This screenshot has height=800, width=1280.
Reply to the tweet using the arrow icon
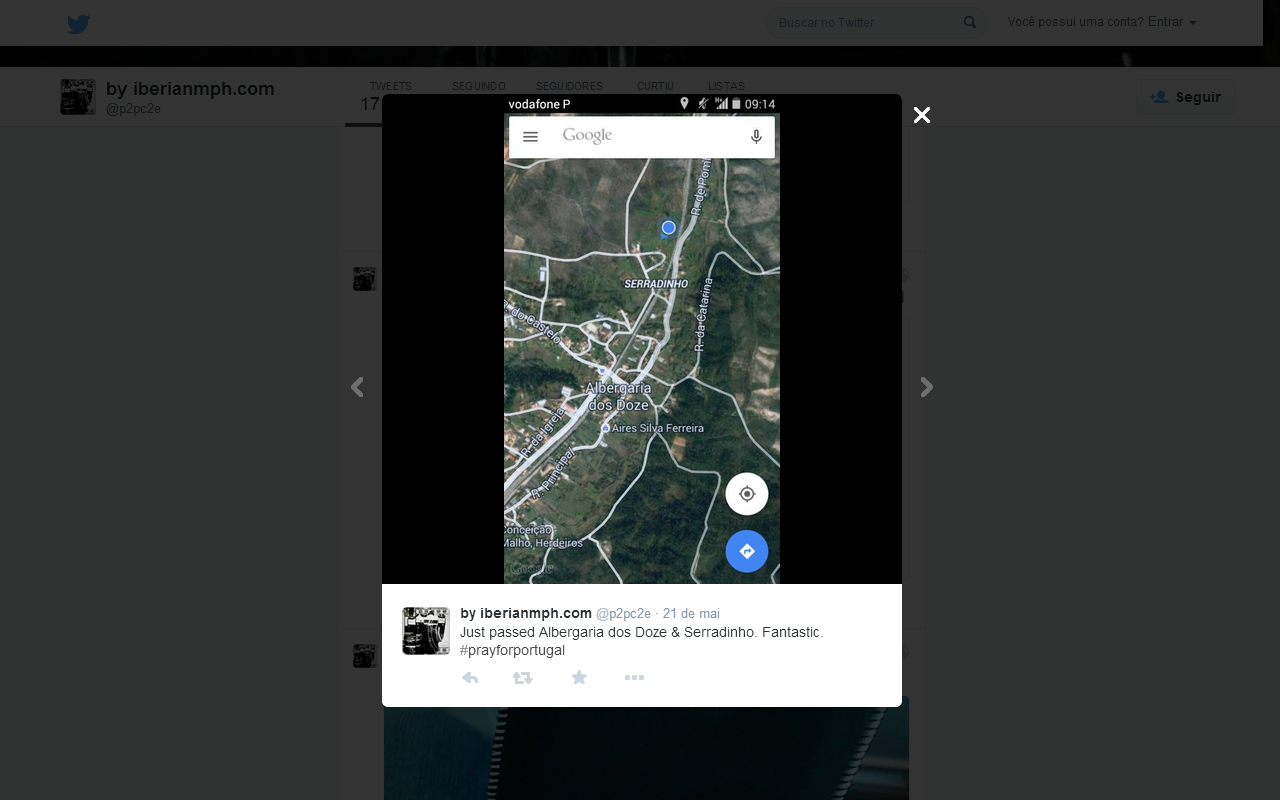point(470,678)
